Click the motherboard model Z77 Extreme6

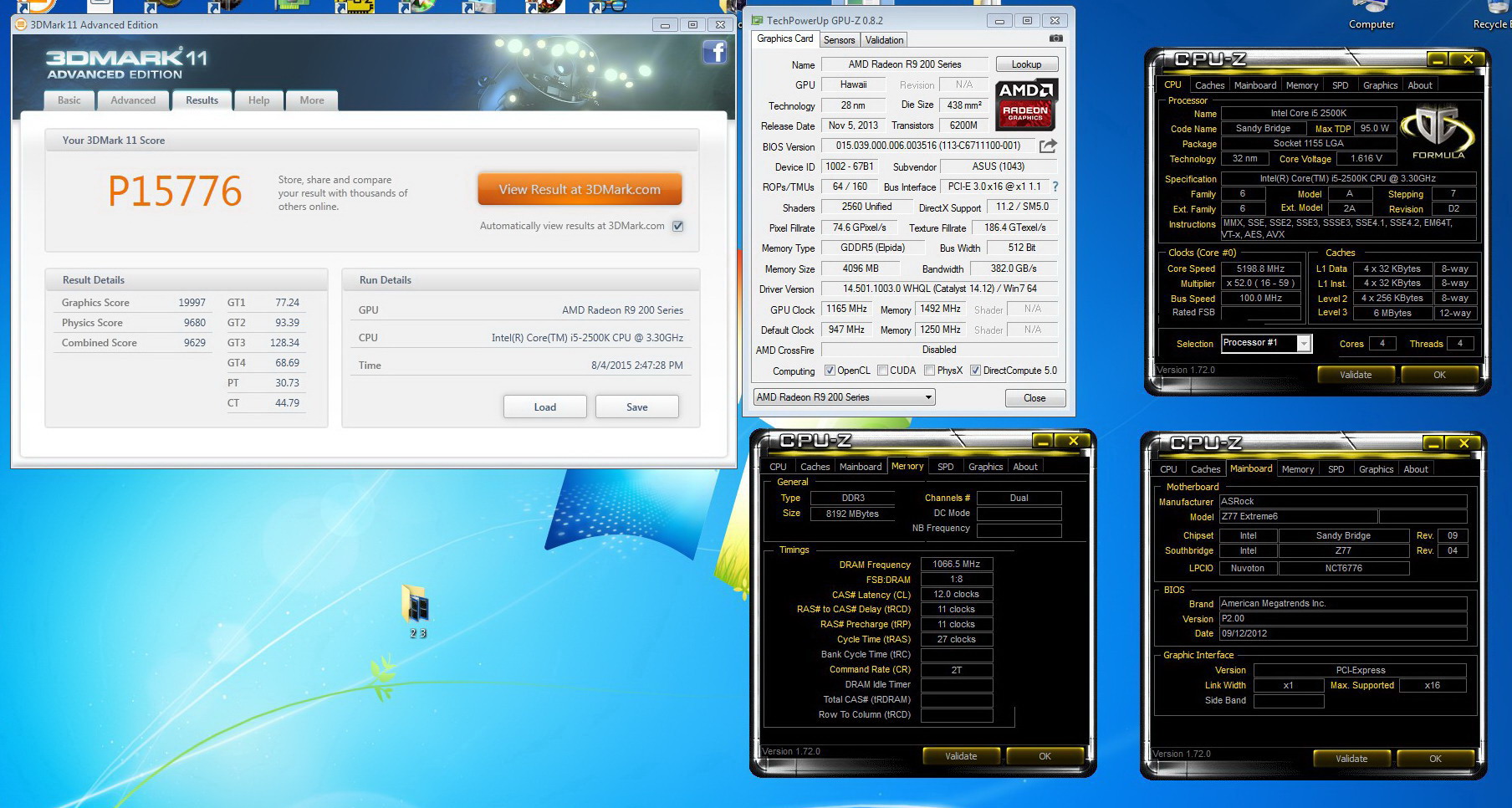point(1298,516)
